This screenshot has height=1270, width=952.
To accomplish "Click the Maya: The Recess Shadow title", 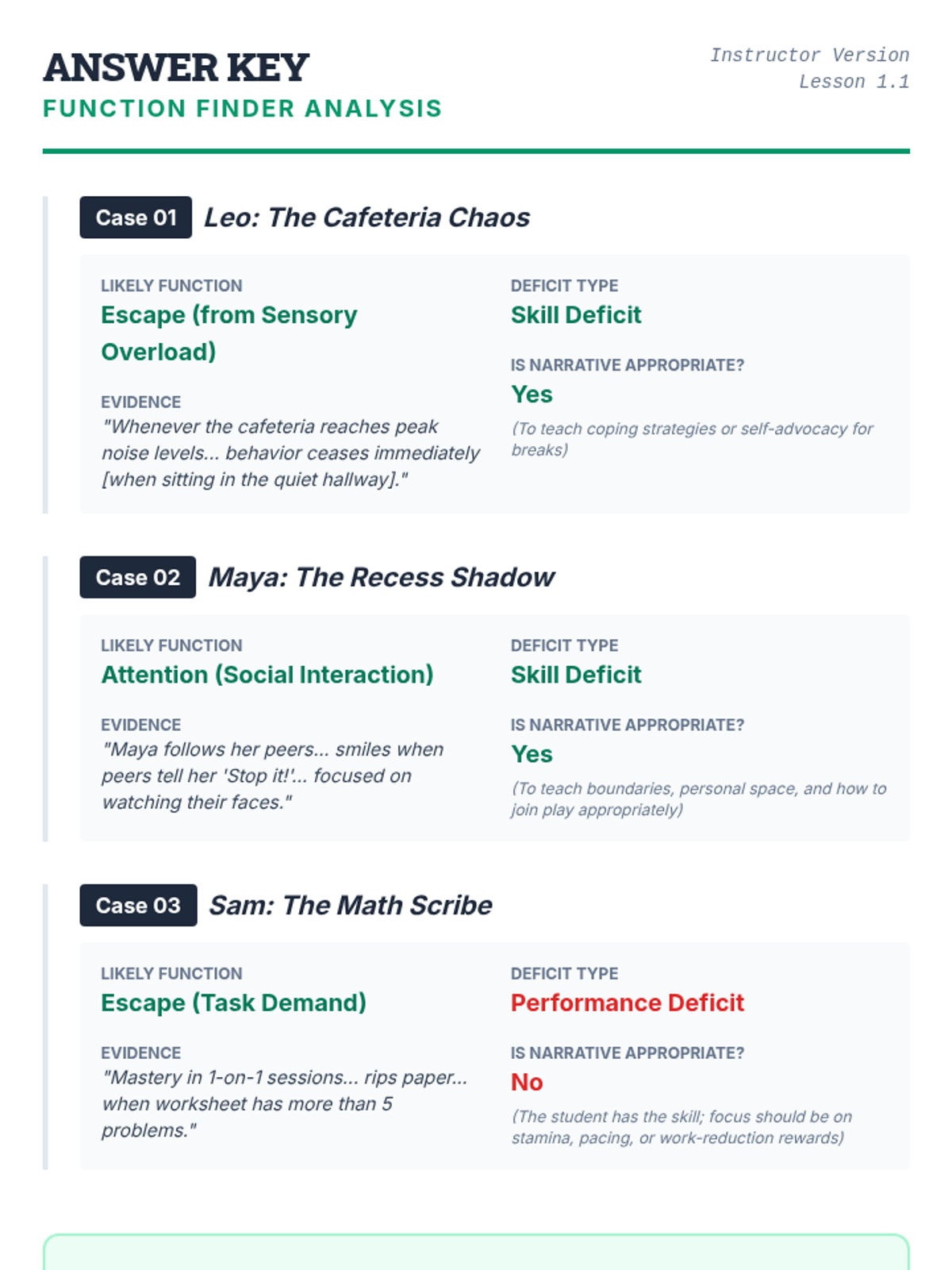I will pyautogui.click(x=381, y=577).
